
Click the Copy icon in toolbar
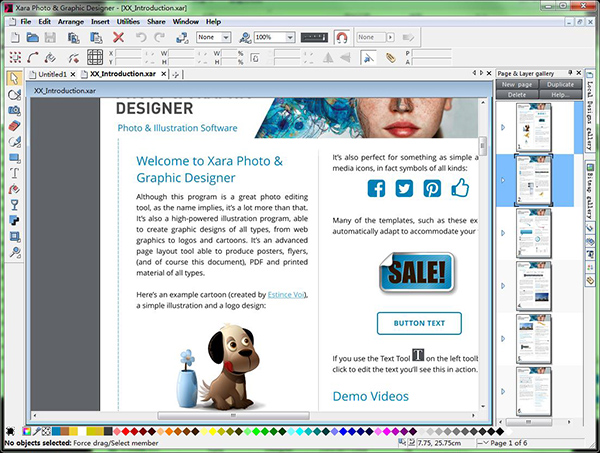coord(73,37)
